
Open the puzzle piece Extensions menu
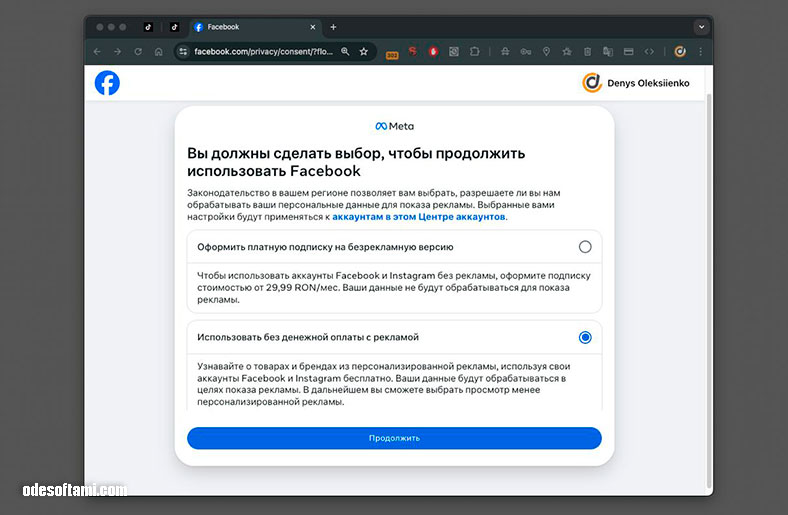click(474, 51)
